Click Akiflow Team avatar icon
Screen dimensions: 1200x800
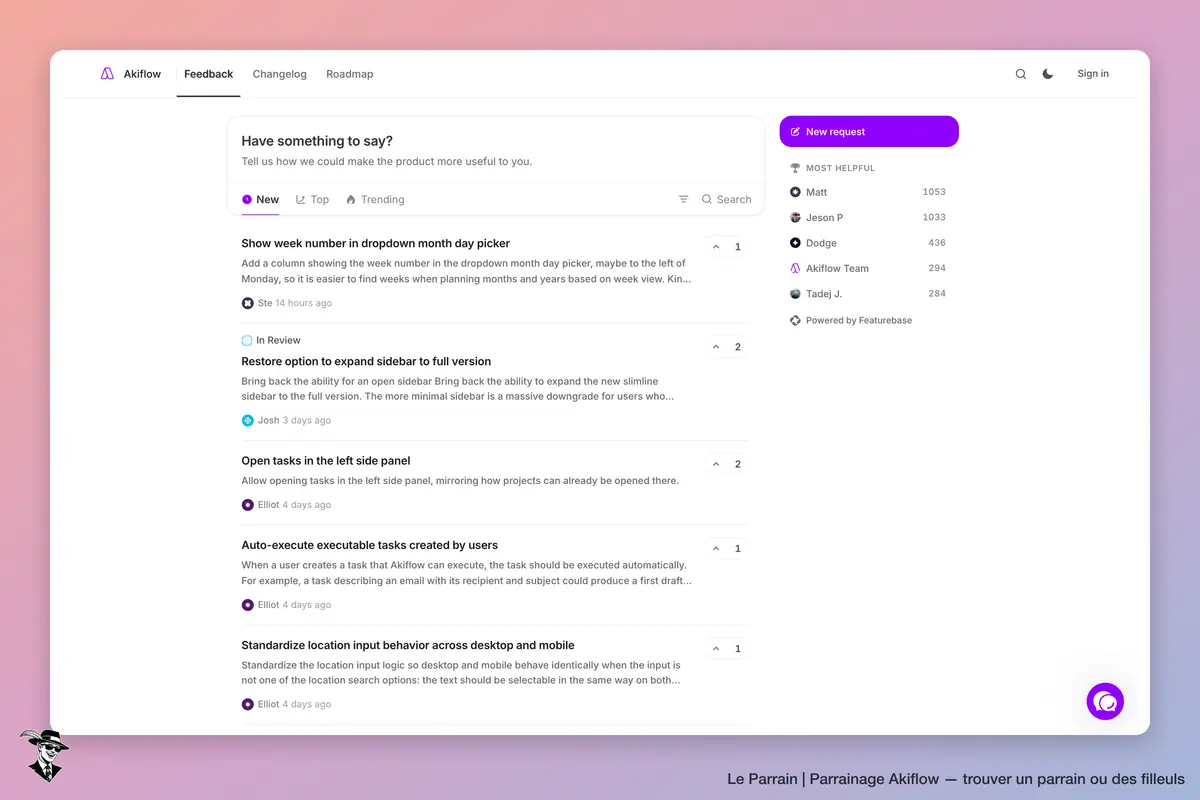pos(795,268)
